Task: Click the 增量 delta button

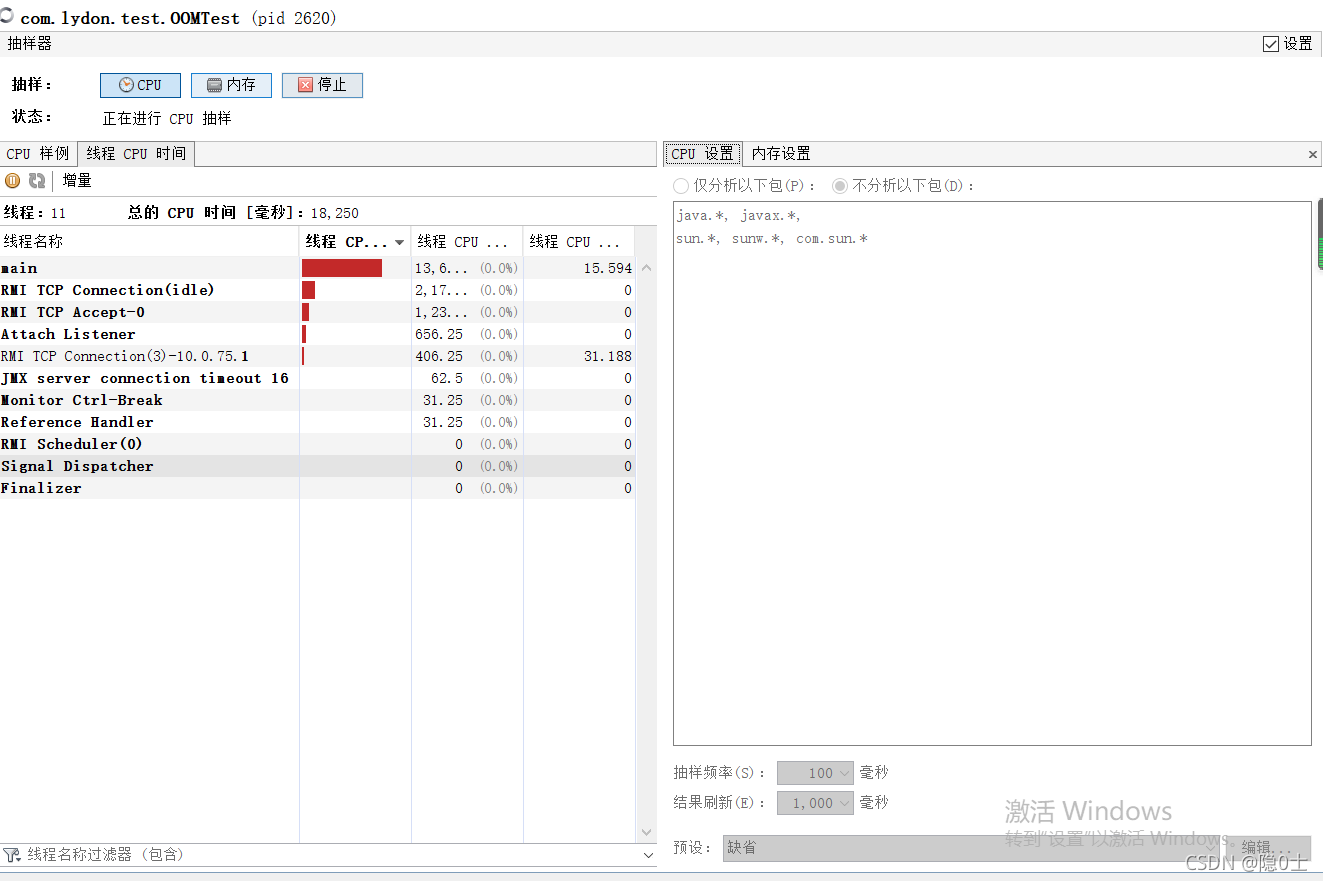Action: [x=77, y=181]
